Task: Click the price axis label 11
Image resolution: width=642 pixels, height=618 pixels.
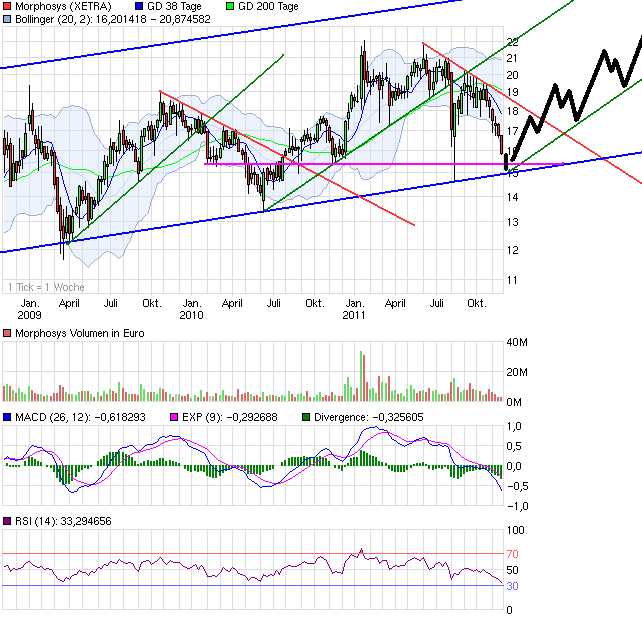Action: click(x=513, y=280)
